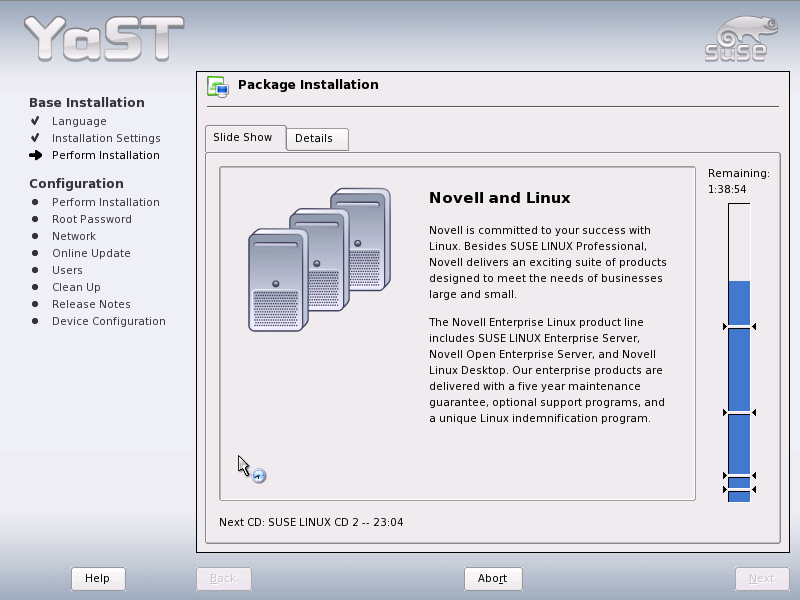Click the YaST logo
This screenshot has width=800, height=600.
(104, 39)
